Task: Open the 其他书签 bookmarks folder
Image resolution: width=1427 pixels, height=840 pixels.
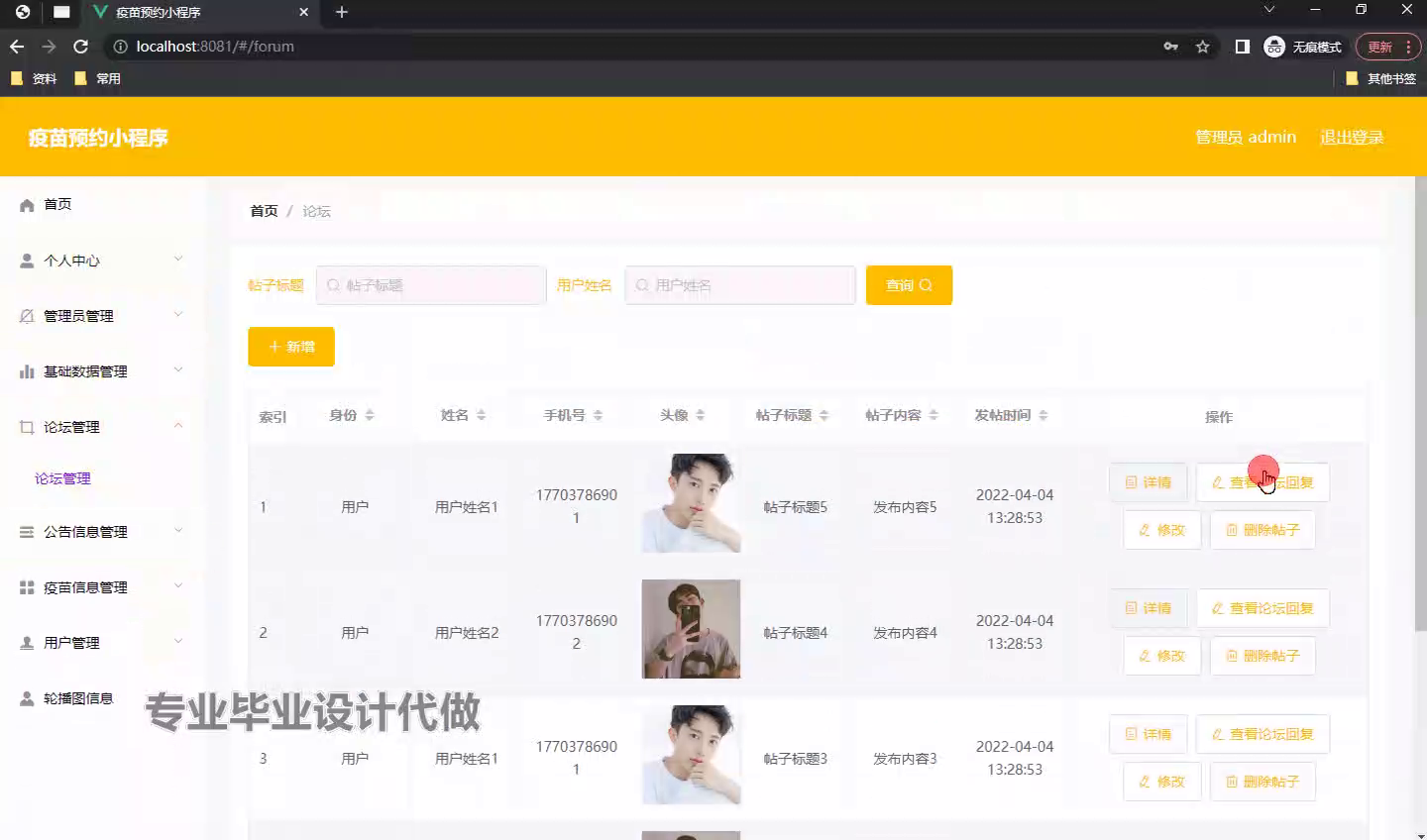Action: (x=1381, y=78)
